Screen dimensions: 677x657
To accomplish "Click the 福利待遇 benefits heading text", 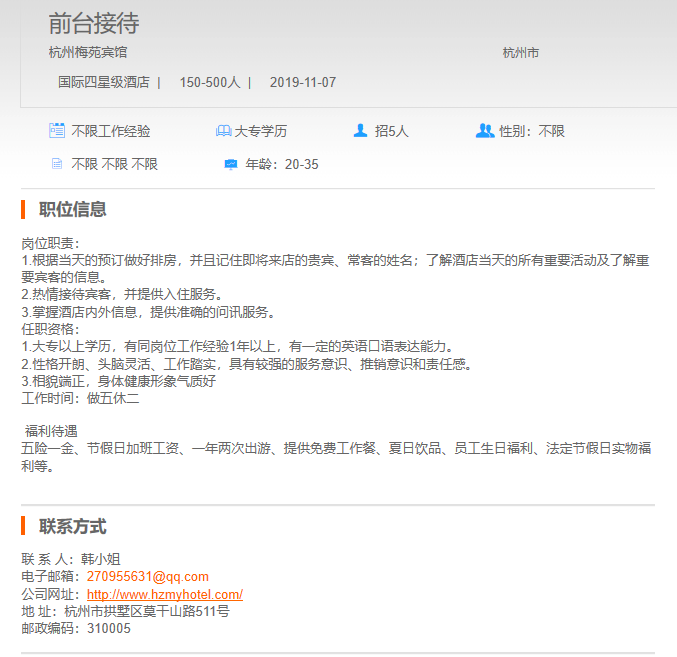I will tap(51, 431).
